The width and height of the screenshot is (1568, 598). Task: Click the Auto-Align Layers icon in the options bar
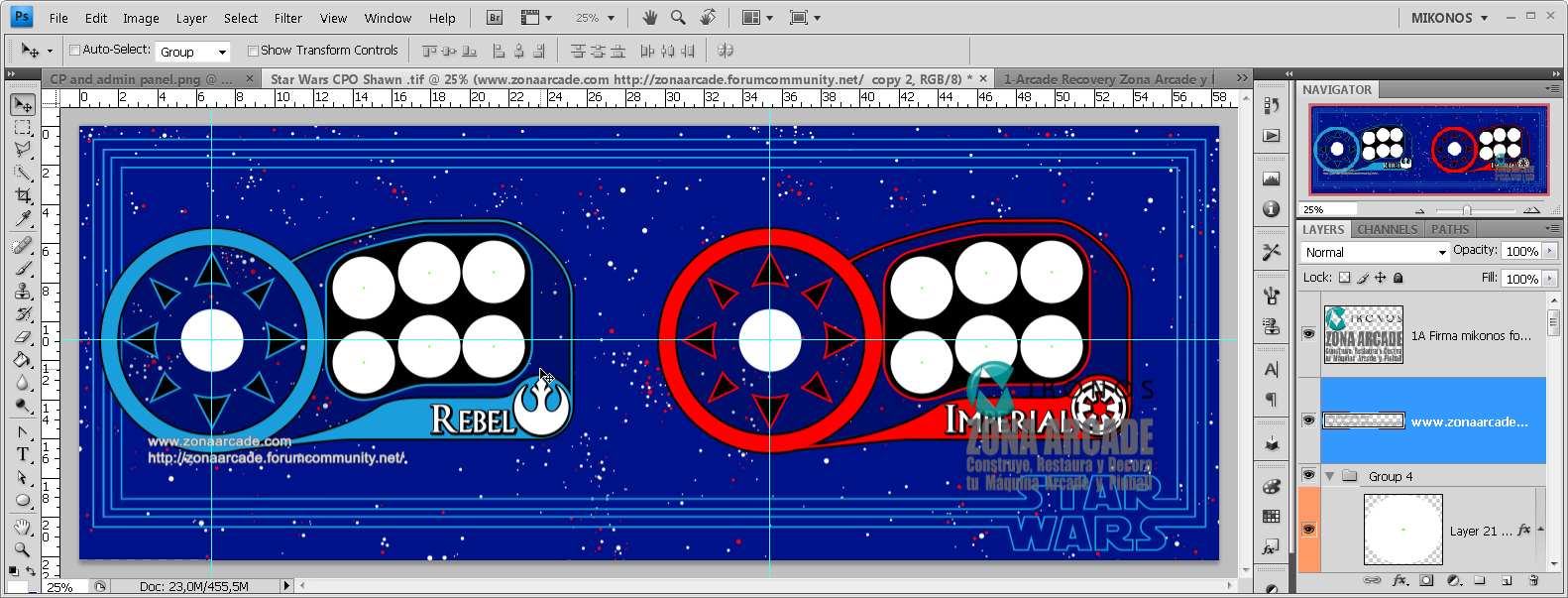726,51
